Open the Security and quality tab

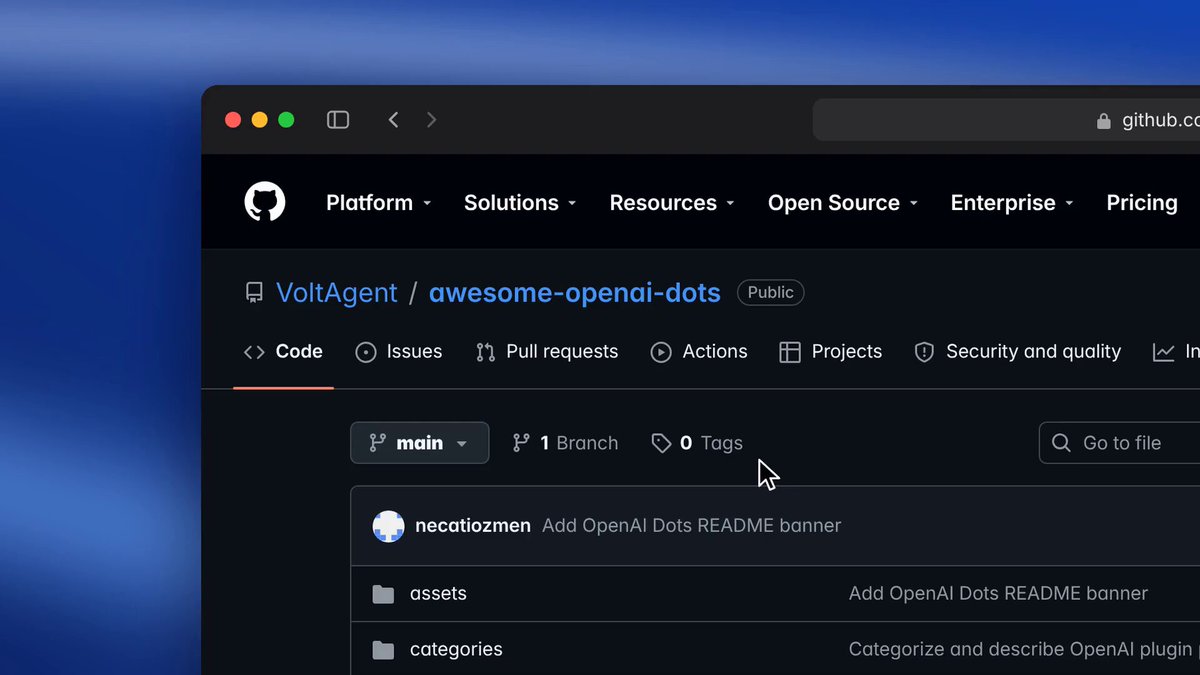pyautogui.click(x=1018, y=352)
